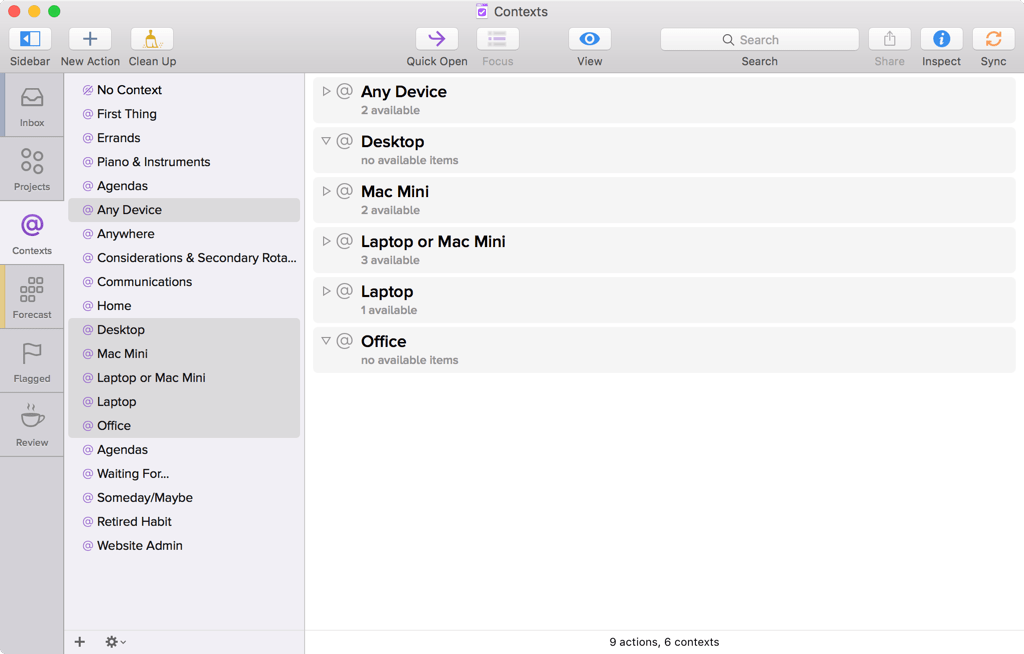This screenshot has height=654, width=1024.
Task: Open the Inspect info panel icon
Action: pos(941,39)
